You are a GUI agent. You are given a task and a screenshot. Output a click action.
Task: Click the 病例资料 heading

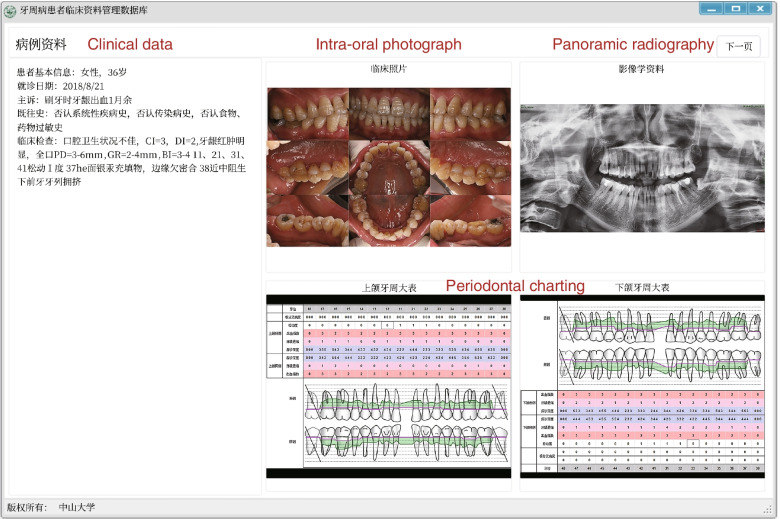[41, 45]
